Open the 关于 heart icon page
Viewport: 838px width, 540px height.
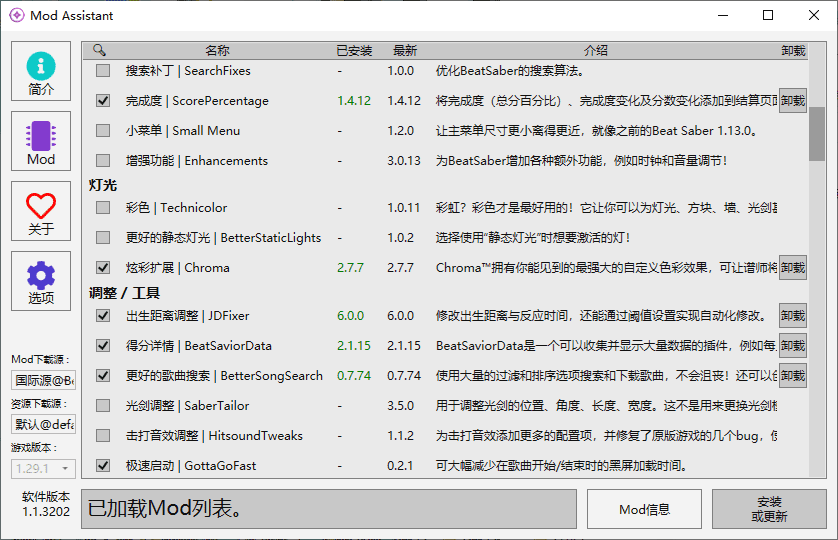[41, 211]
